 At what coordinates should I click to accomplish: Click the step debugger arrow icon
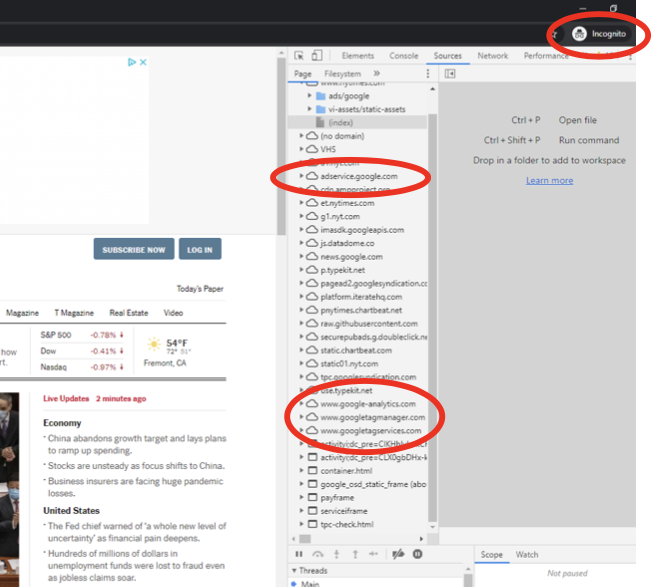pos(373,554)
